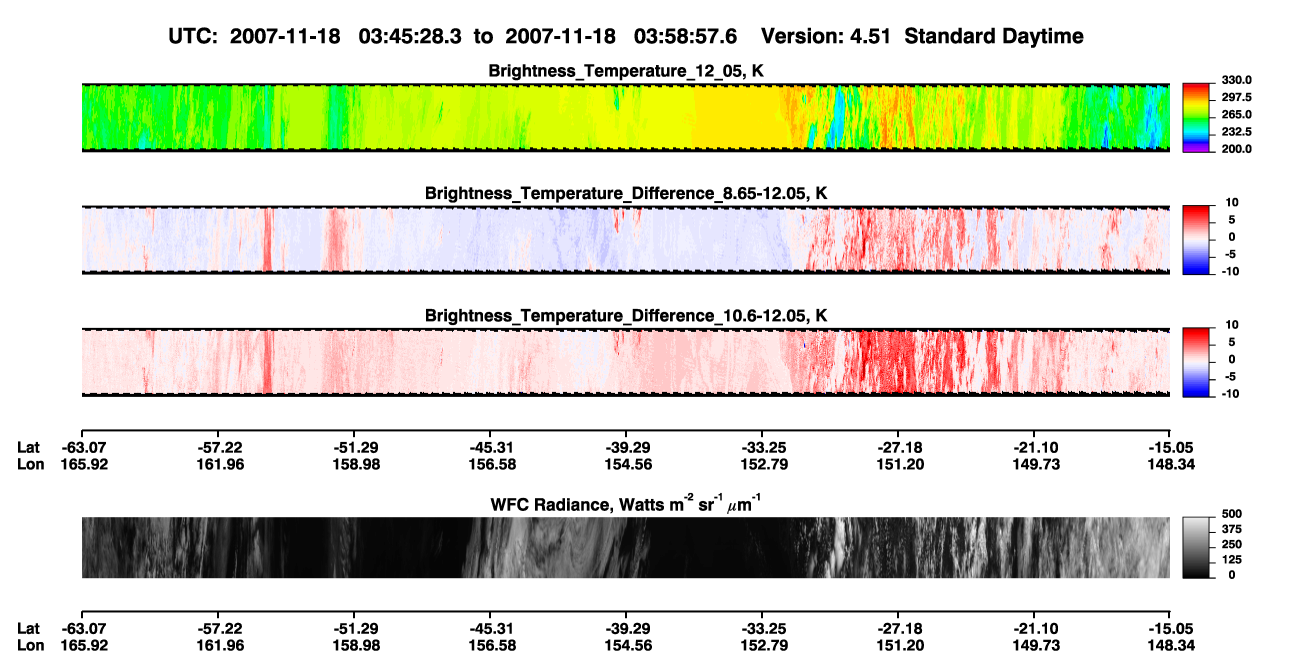The height and width of the screenshot is (667, 1300).
Task: Click longitude 149.73 on the bottom axis
Action: pos(1034,645)
